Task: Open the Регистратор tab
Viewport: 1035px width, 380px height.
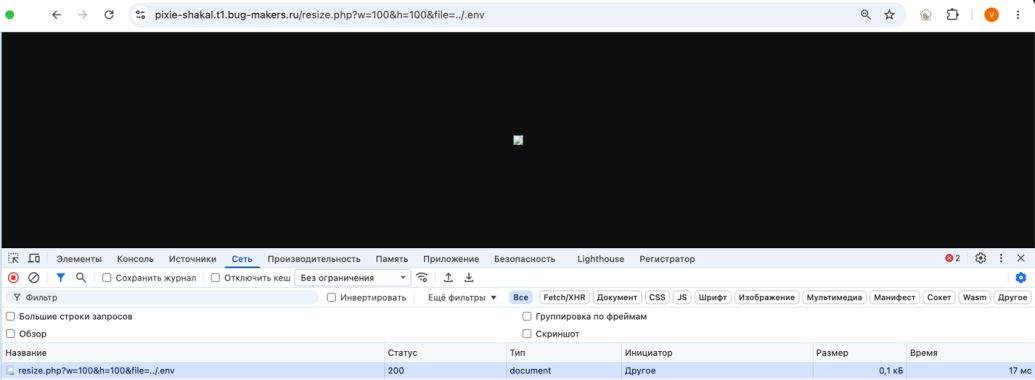Action: pyautogui.click(x=667, y=259)
